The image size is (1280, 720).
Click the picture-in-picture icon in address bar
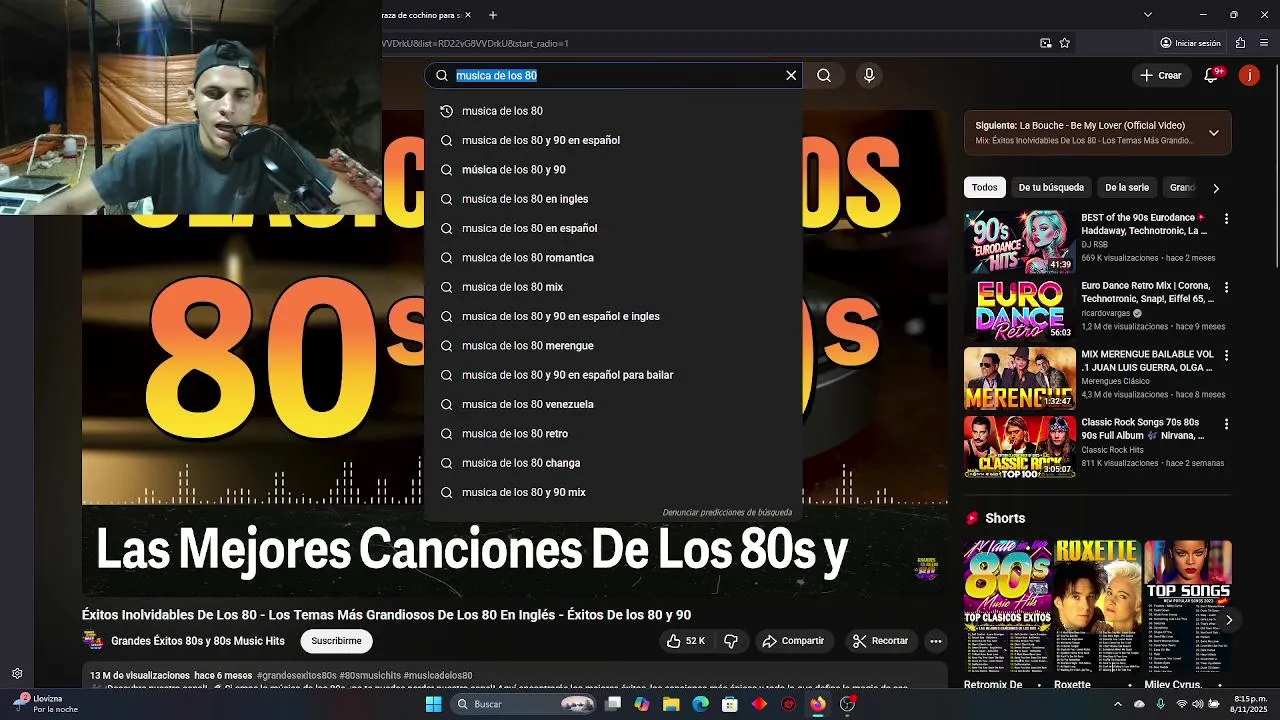pyautogui.click(x=1046, y=43)
